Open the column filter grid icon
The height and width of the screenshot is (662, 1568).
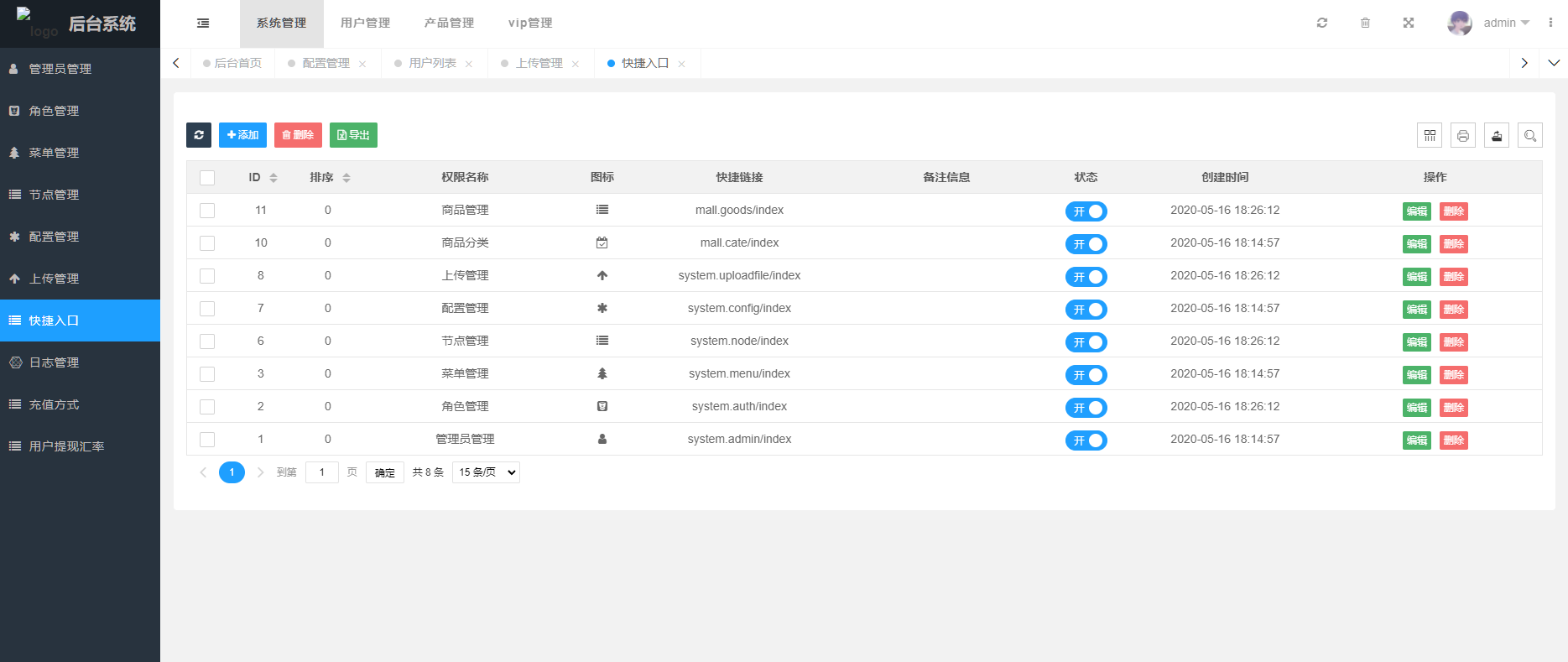point(1430,135)
